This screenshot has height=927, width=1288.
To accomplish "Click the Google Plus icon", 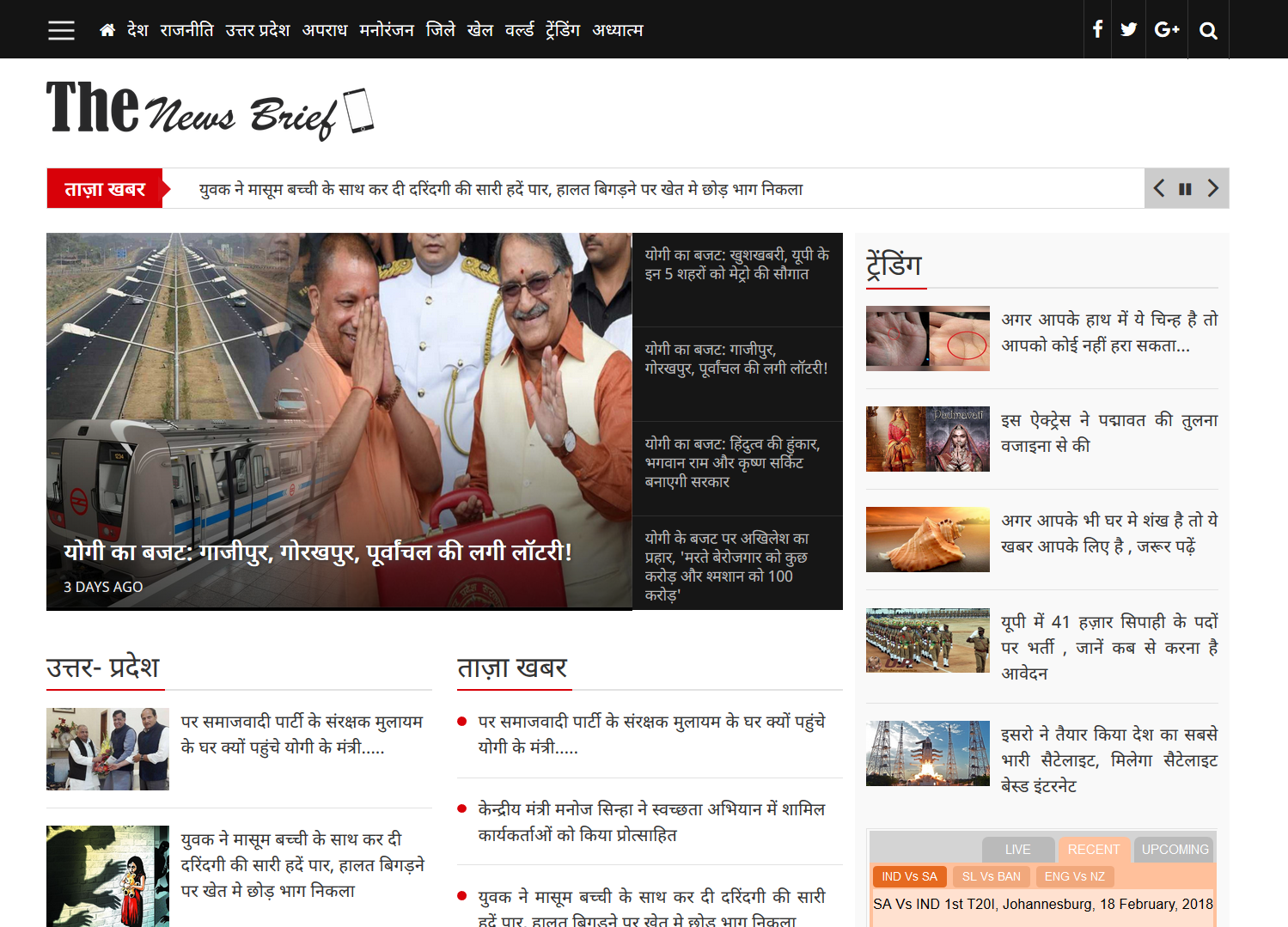I will (1166, 29).
